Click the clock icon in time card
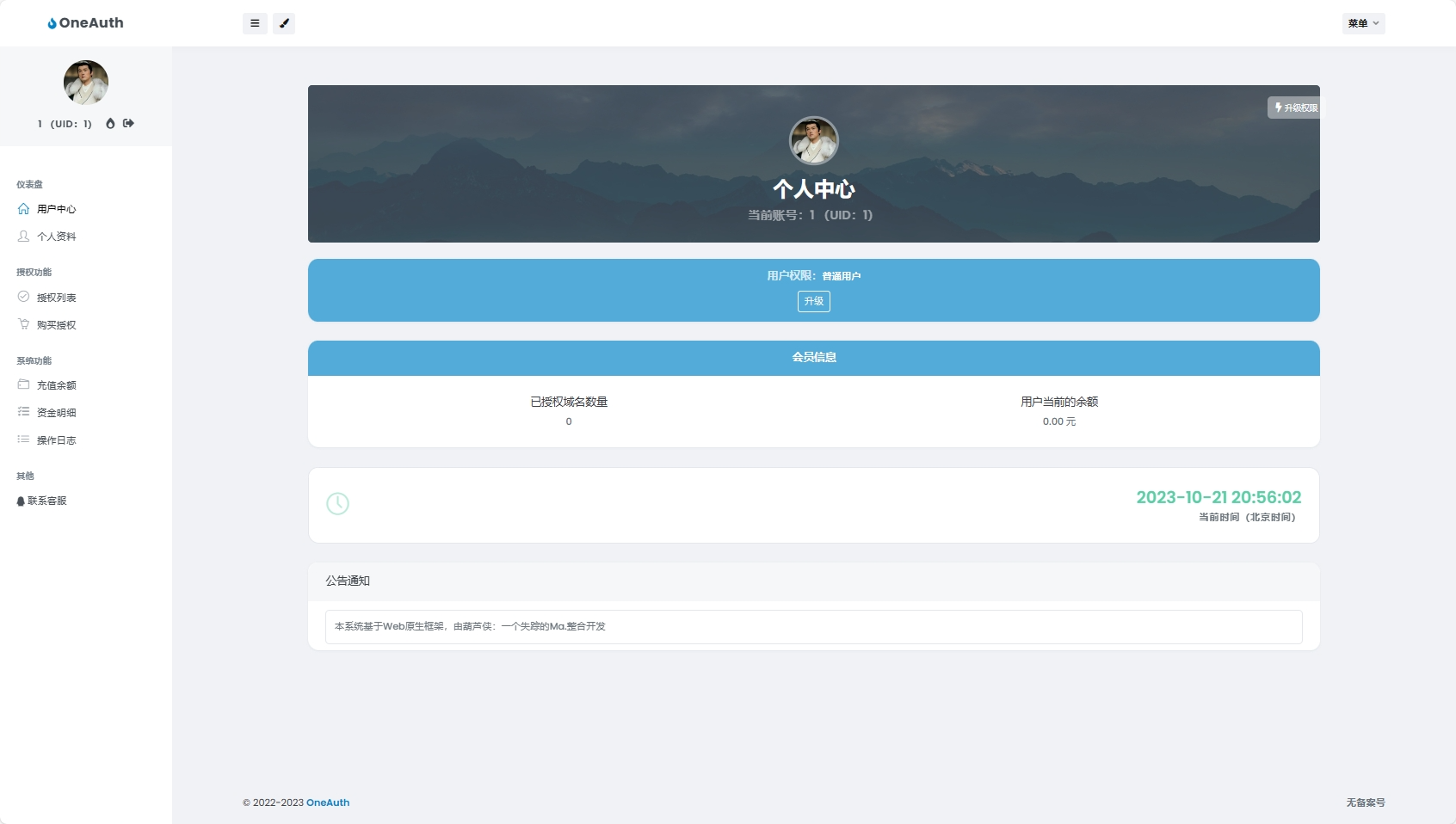Image resolution: width=1456 pixels, height=824 pixels. [x=337, y=504]
